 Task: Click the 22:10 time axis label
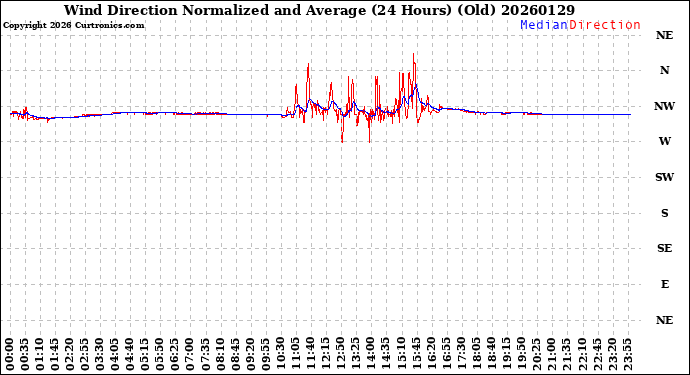tap(581, 355)
